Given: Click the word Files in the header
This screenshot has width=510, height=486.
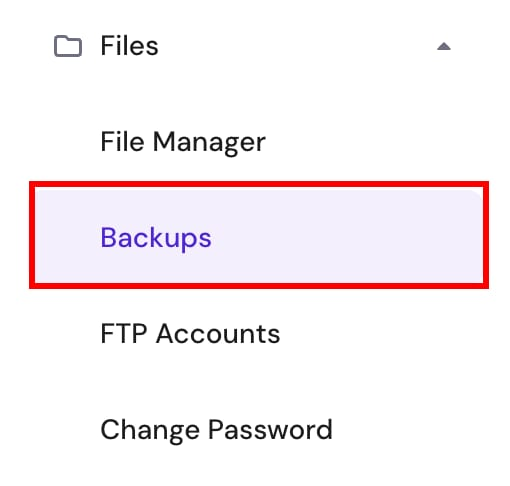Looking at the screenshot, I should click(x=129, y=46).
